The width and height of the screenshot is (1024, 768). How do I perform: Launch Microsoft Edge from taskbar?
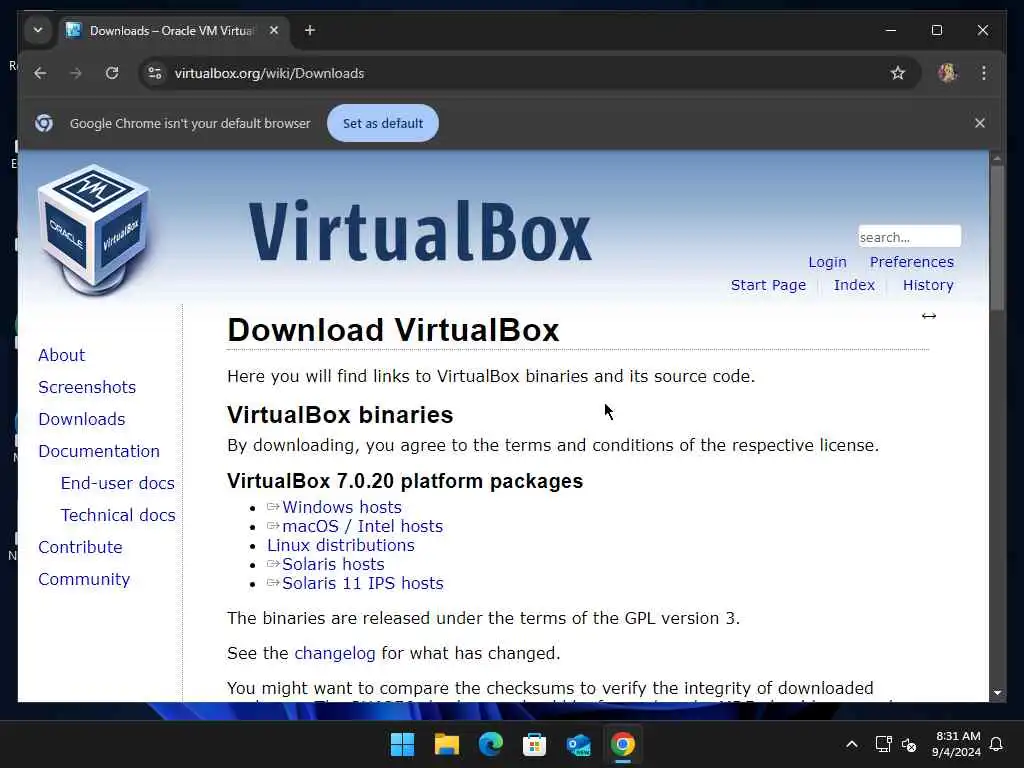[x=490, y=744]
